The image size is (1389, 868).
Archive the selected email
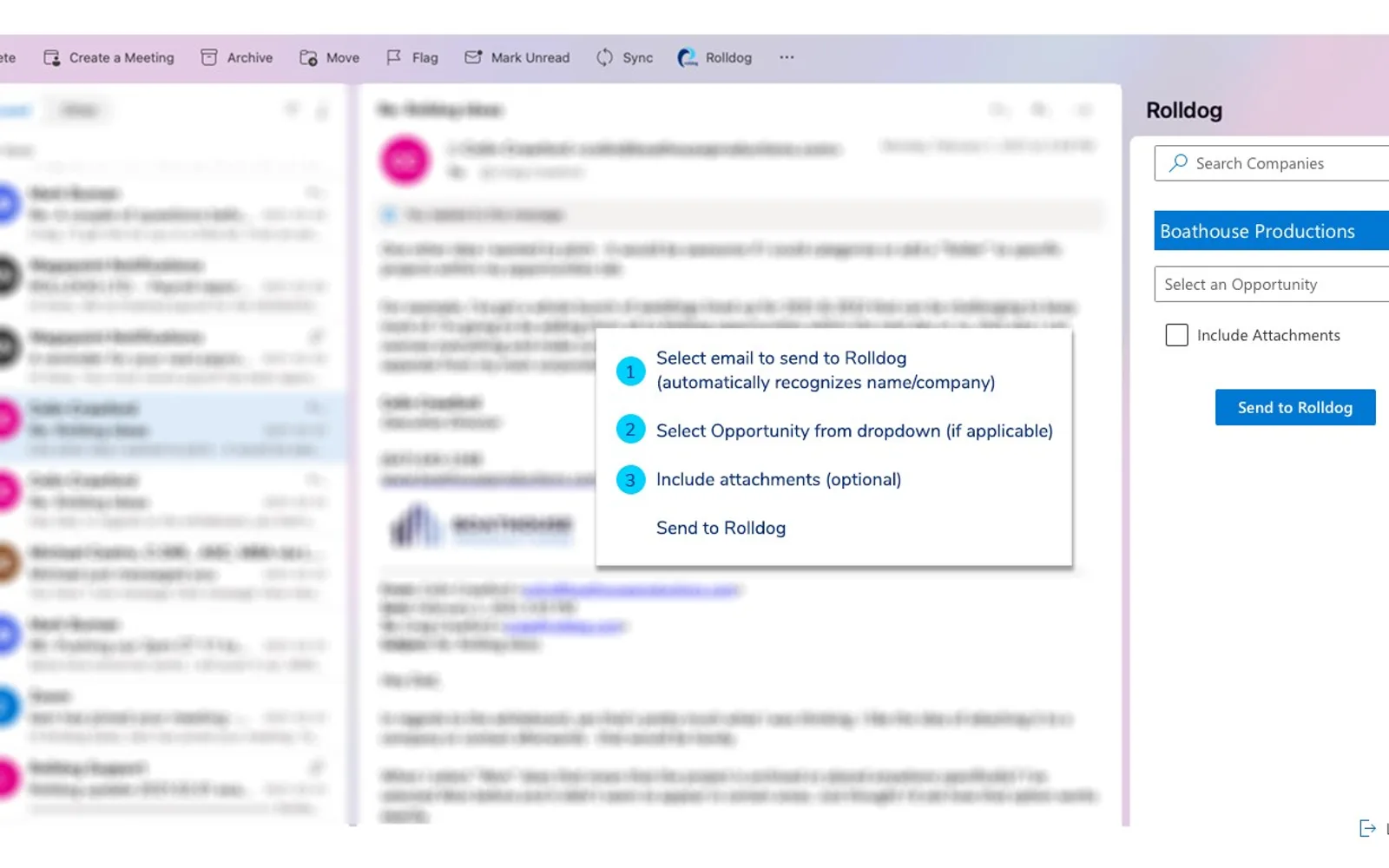pyautogui.click(x=250, y=57)
